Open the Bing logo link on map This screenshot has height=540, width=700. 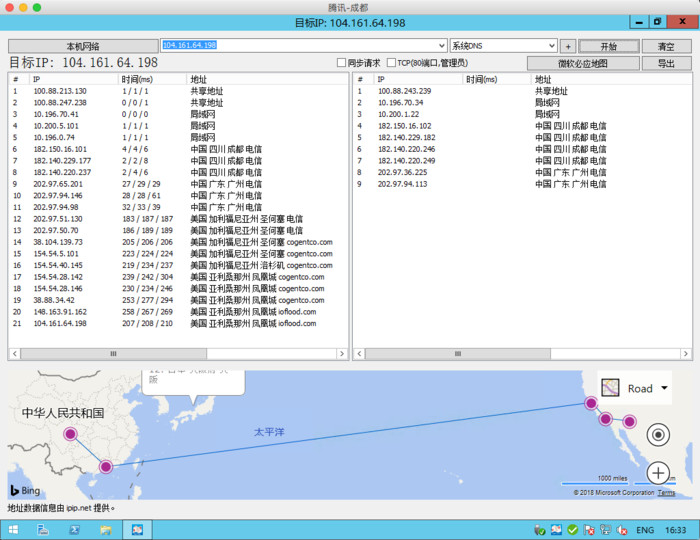[25, 490]
